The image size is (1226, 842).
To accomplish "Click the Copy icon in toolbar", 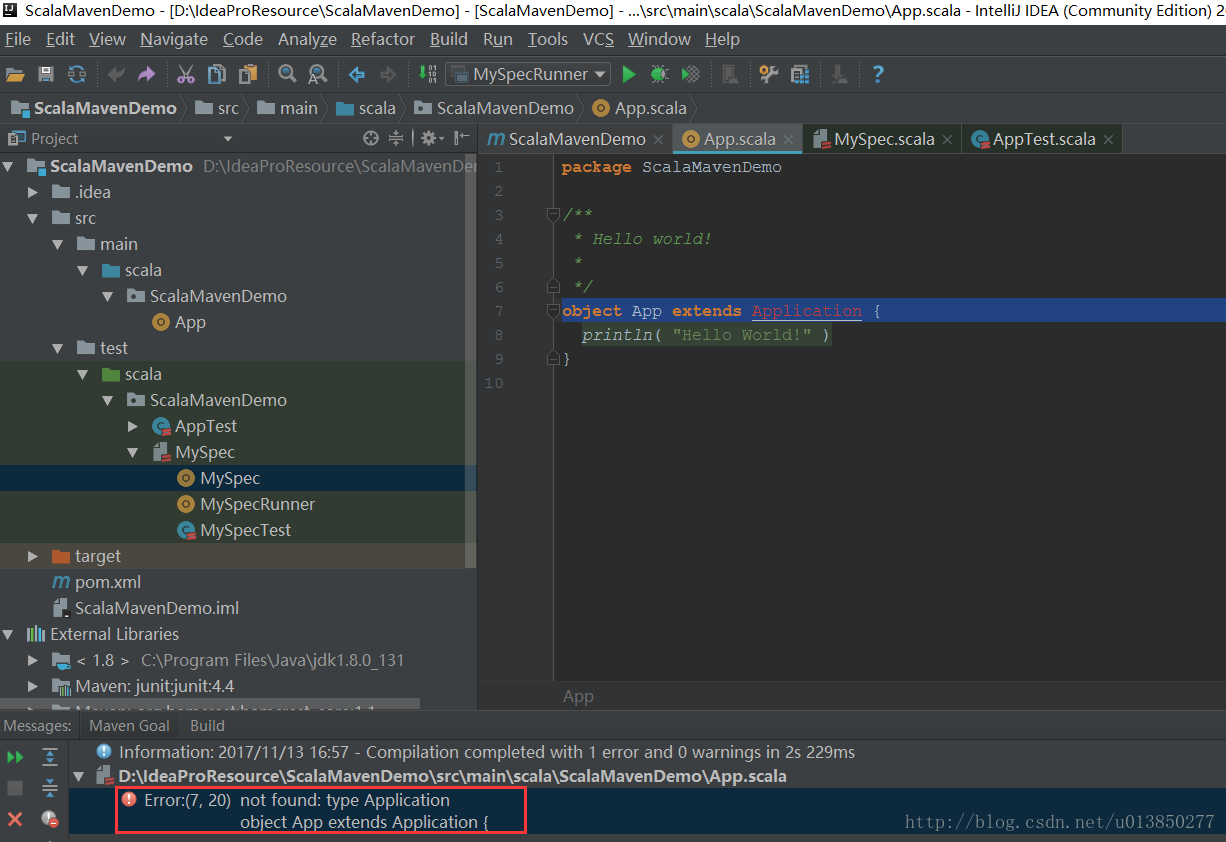I will 217,74.
